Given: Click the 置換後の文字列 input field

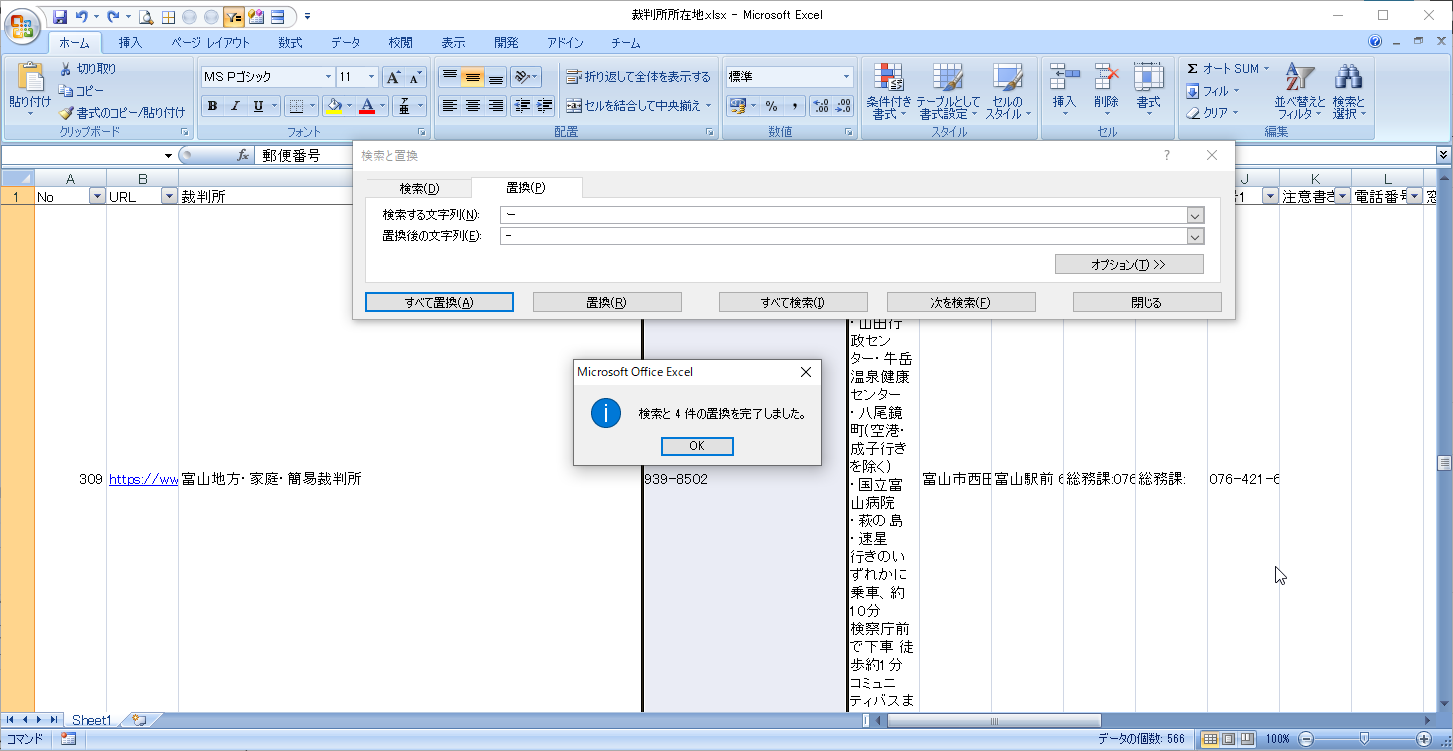Looking at the screenshot, I should (843, 236).
